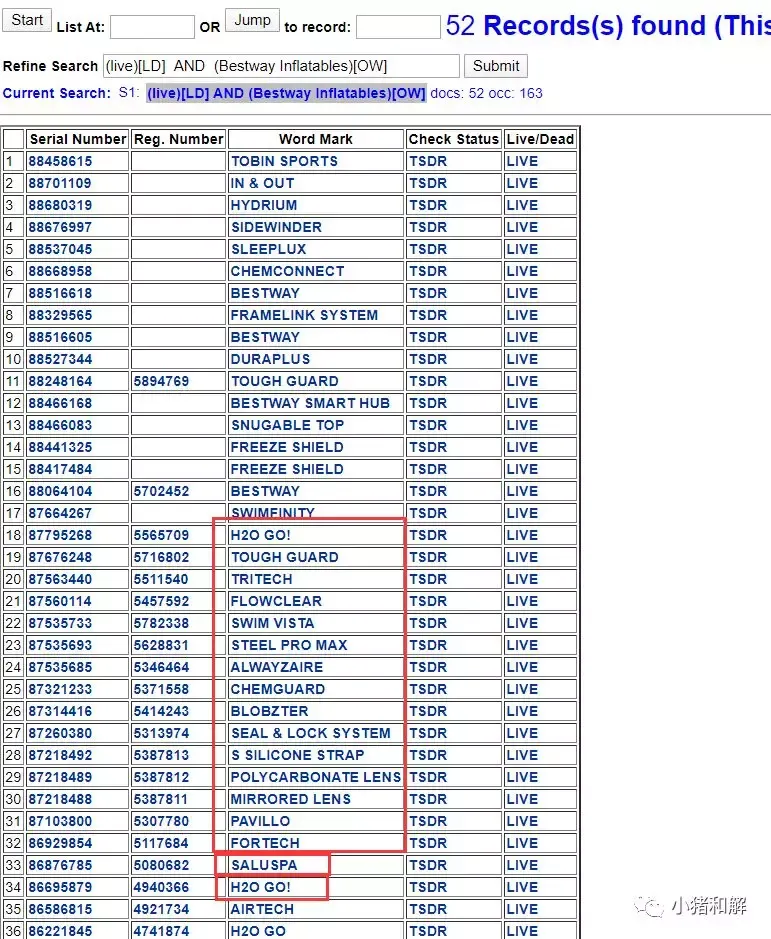Open the FLOWCLEAR word mark
This screenshot has width=771, height=939.
(276, 601)
